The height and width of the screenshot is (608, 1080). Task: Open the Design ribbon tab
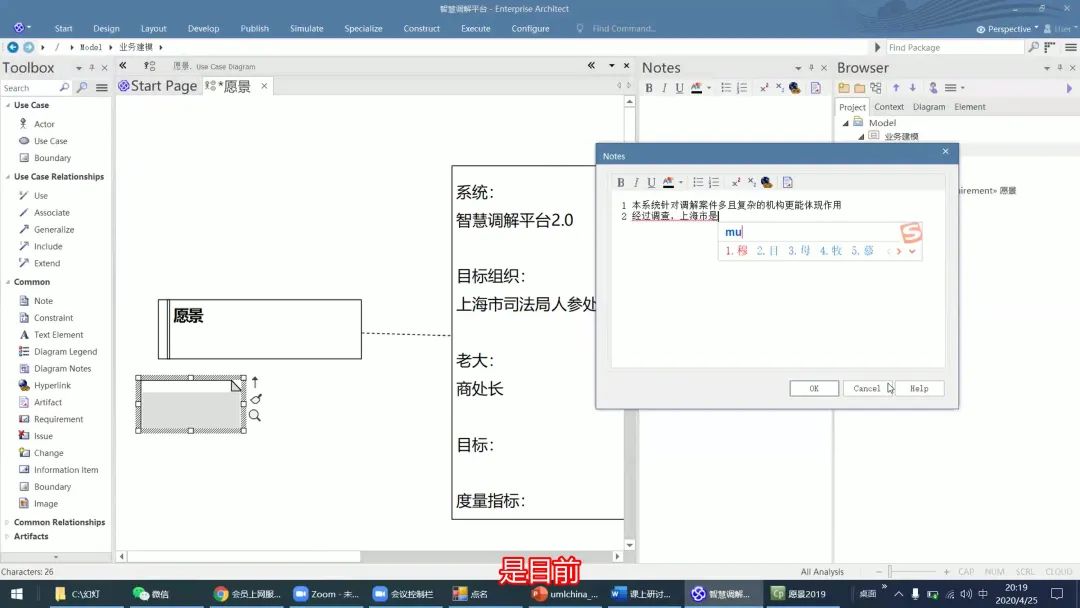coord(106,29)
